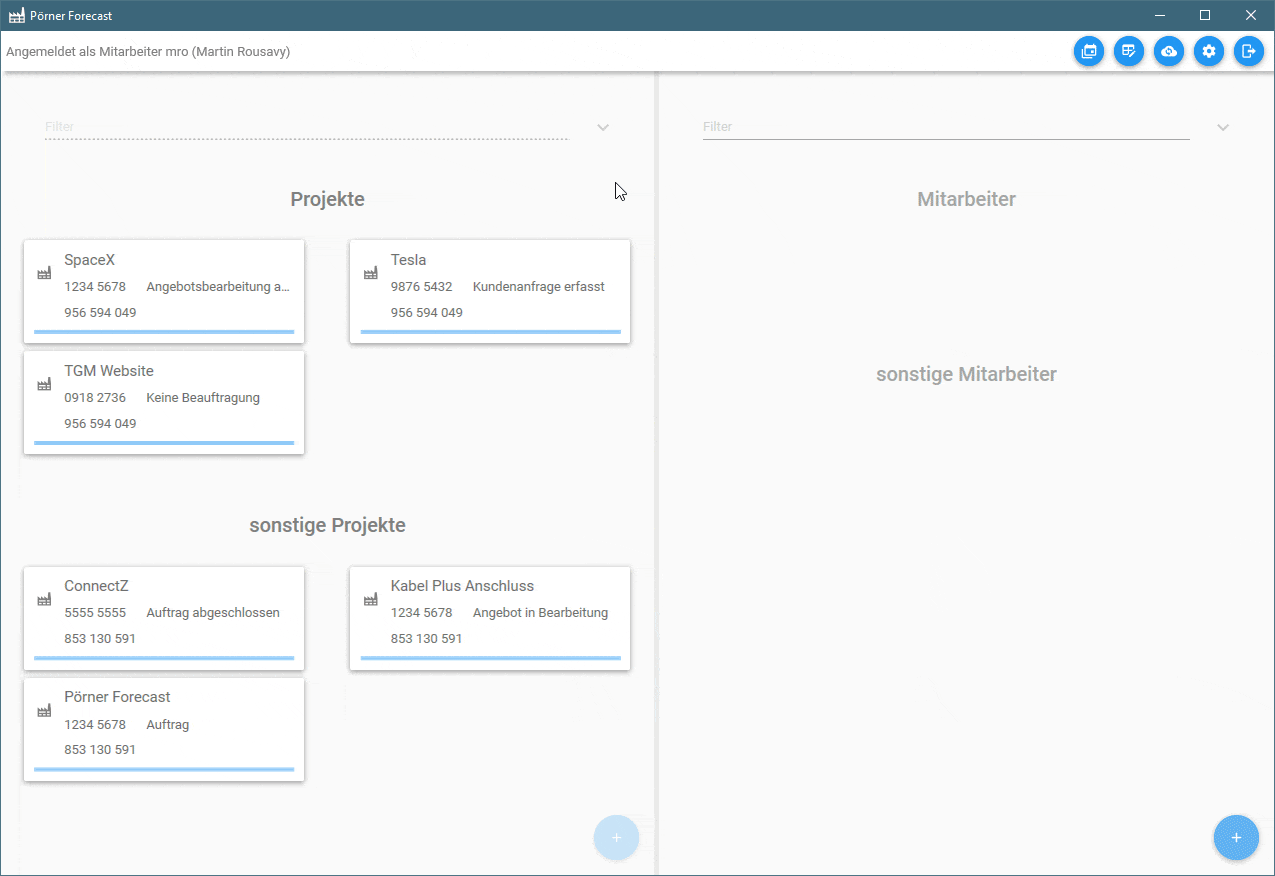Click the truncated 'Angebotsbearbeitung a…' status
Screen dimensions: 1275x876
(218, 287)
